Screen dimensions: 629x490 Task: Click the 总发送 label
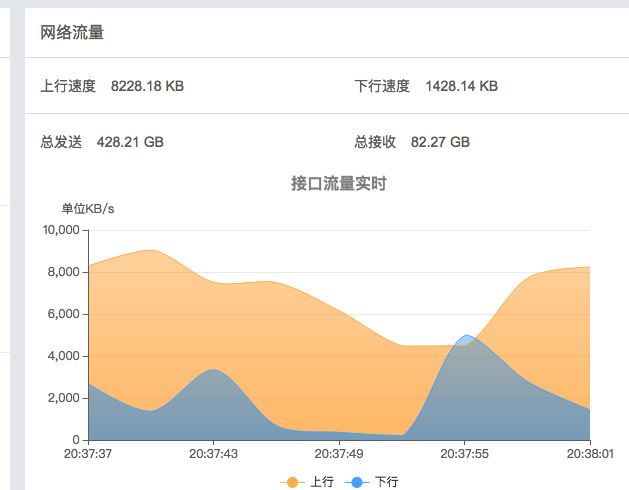(x=61, y=142)
